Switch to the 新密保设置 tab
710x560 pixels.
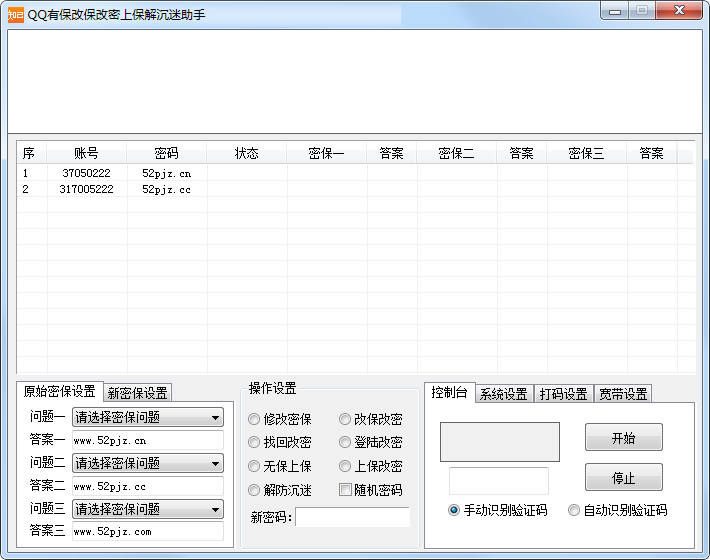137,393
